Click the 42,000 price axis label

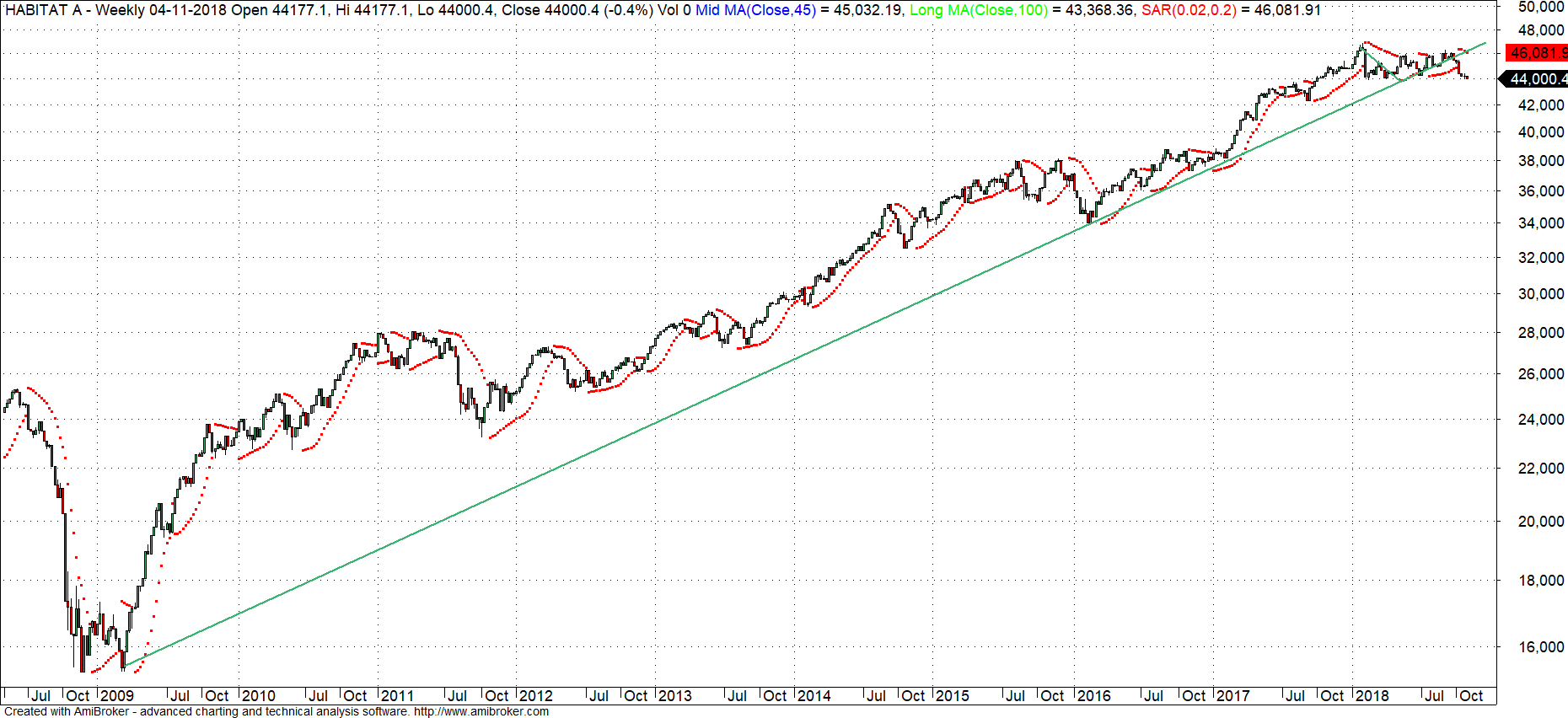1541,105
